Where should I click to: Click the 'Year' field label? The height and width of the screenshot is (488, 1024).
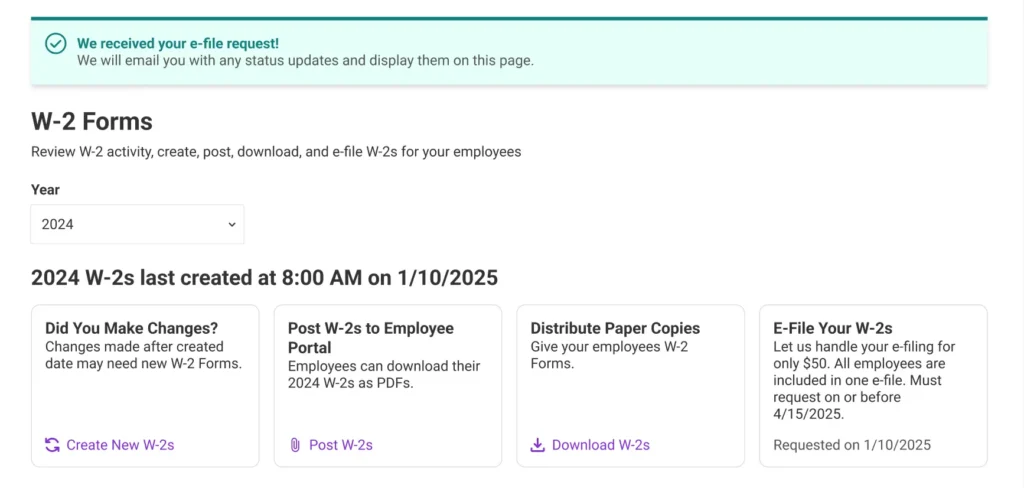coord(45,189)
